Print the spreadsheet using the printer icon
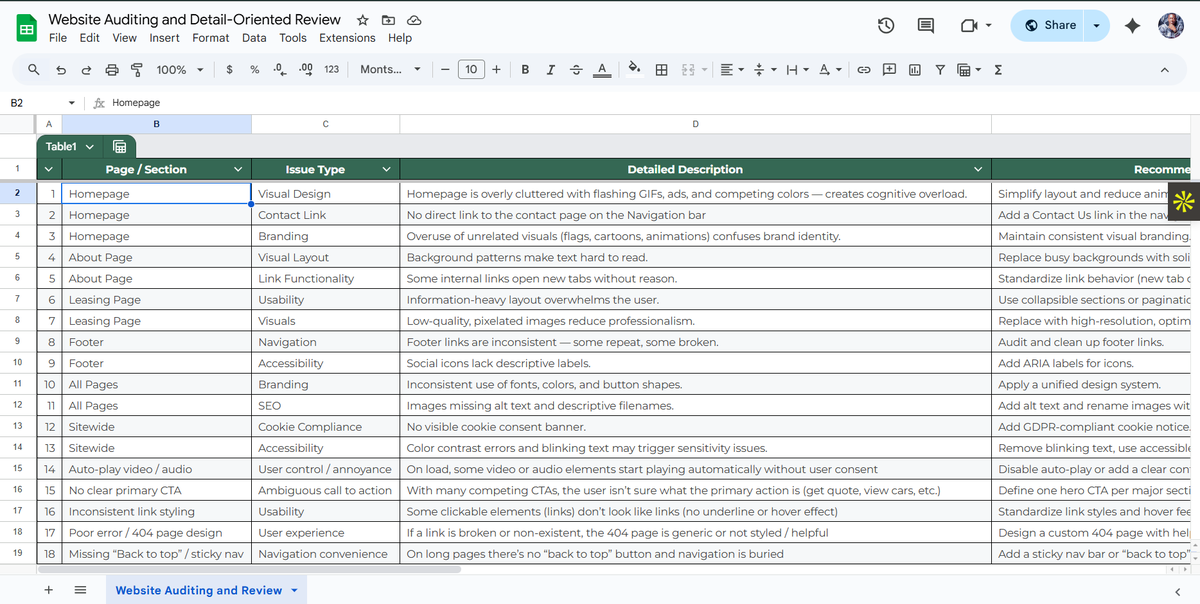The image size is (1200, 604). (x=112, y=70)
